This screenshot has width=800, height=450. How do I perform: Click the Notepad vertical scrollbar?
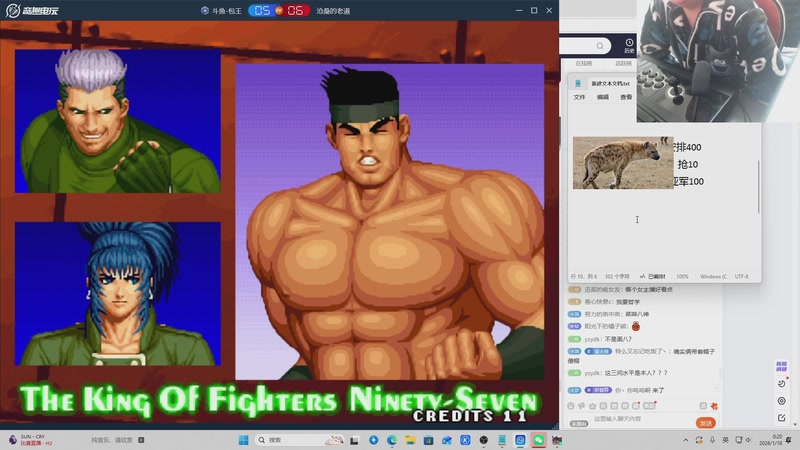point(759,187)
